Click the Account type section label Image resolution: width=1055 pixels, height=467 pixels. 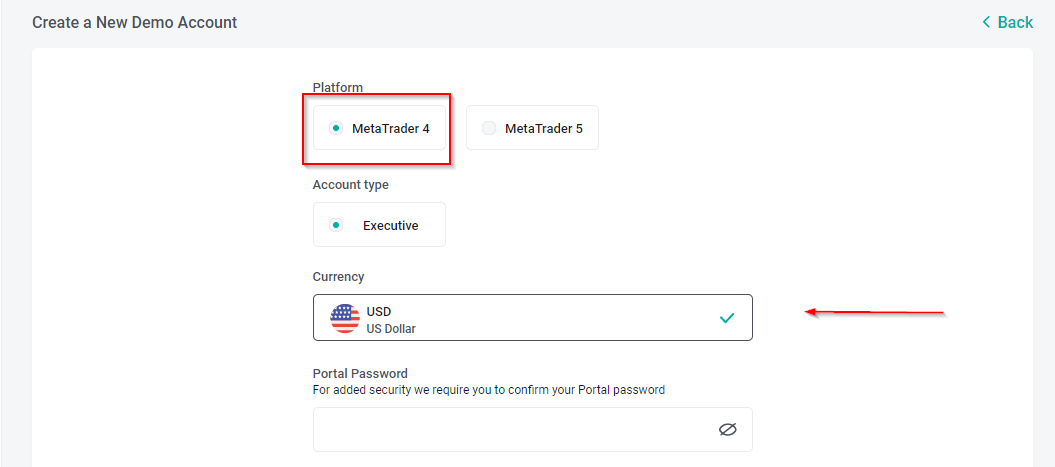tap(351, 184)
